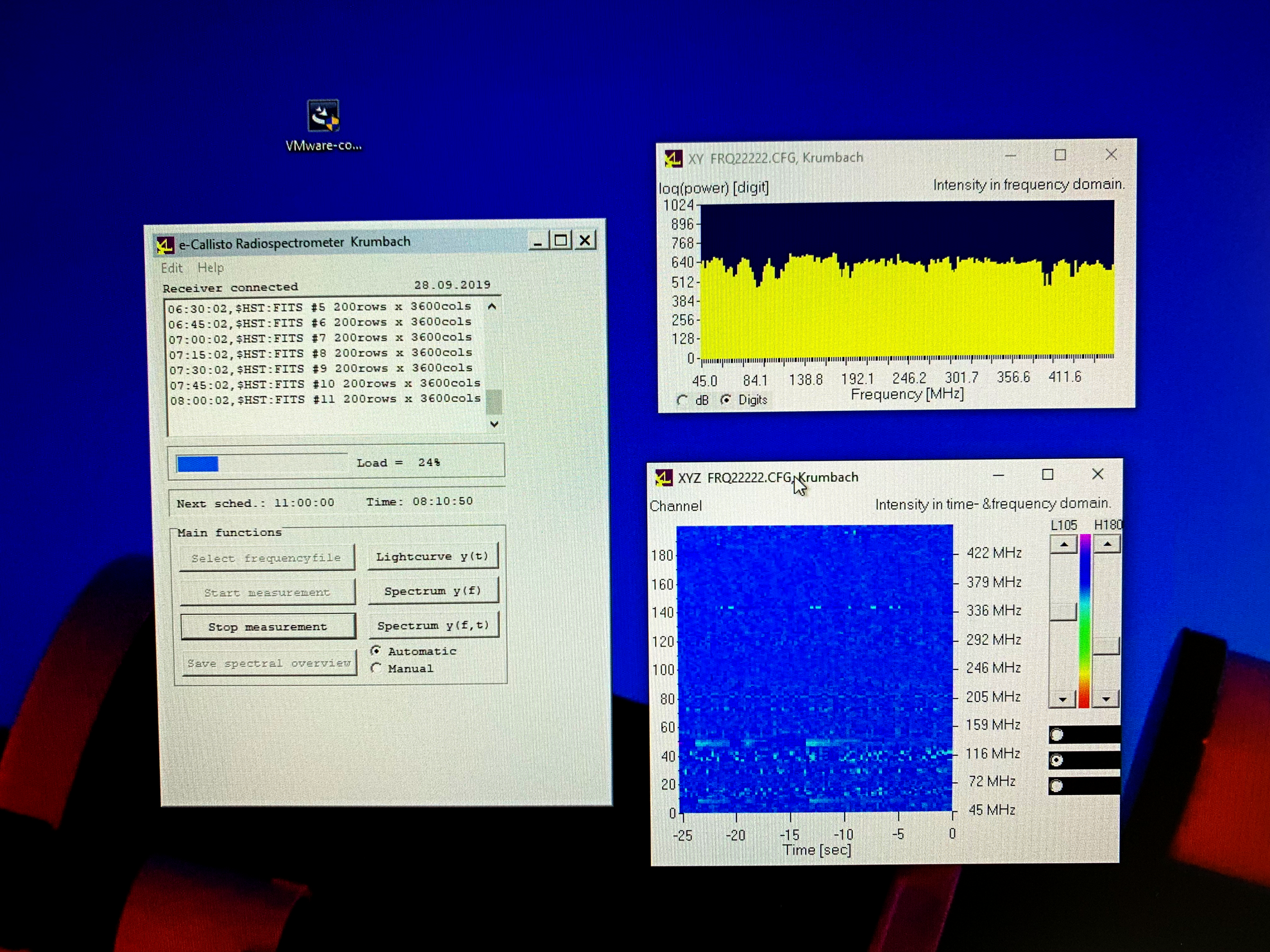Minimize the XY FRQ22222.CFG window
Image resolution: width=1270 pixels, height=952 pixels.
[1011, 156]
